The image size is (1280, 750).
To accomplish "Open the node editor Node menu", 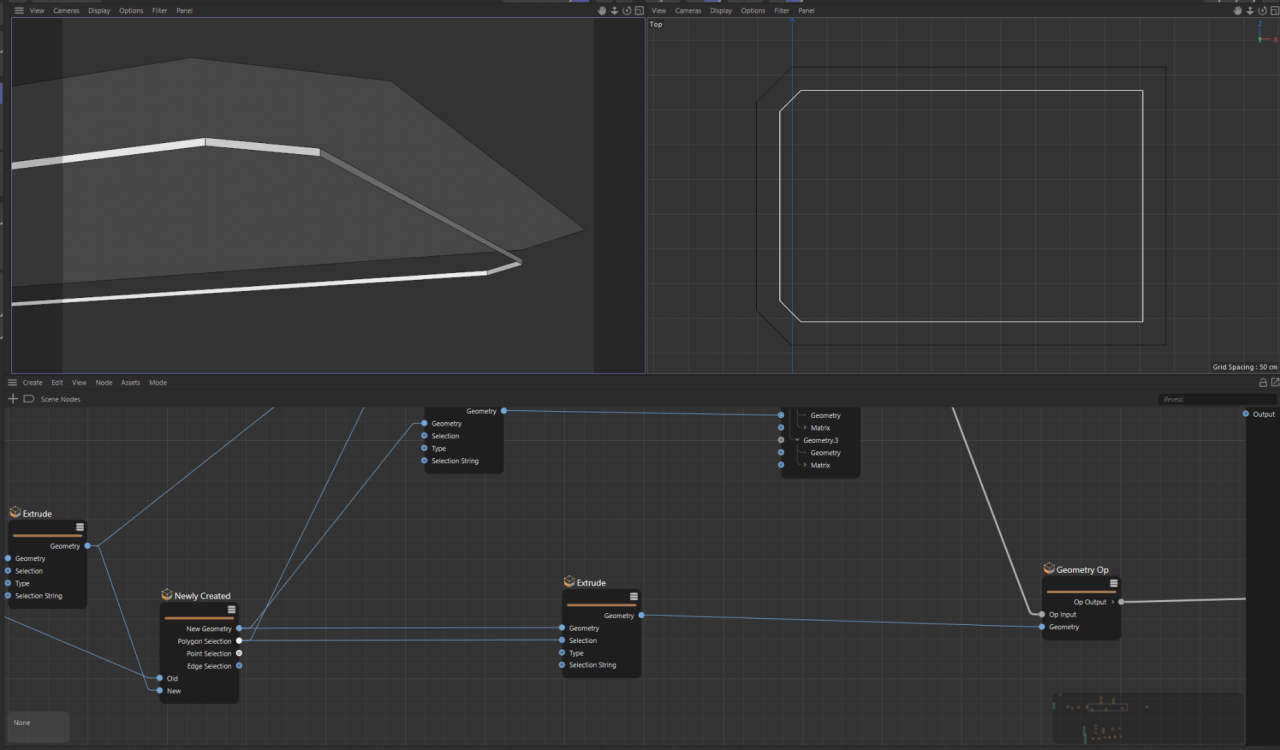I will (104, 382).
